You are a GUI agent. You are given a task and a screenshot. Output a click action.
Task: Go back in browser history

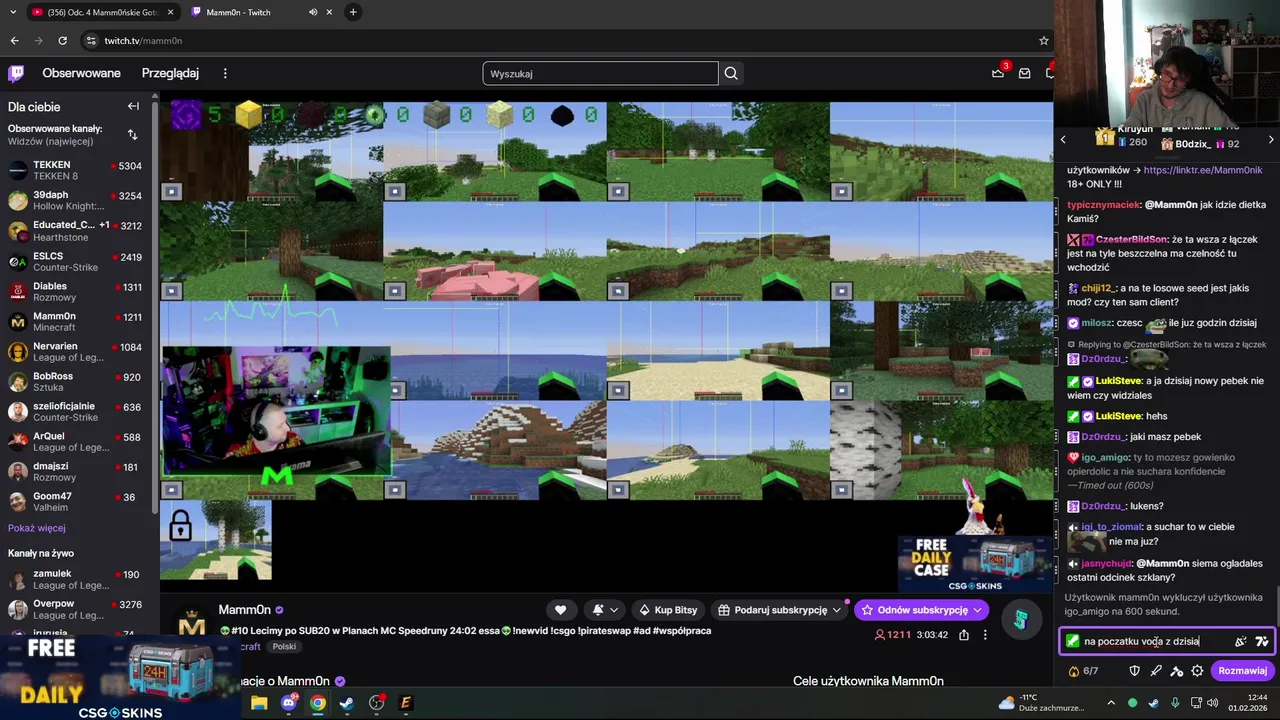[x=14, y=40]
